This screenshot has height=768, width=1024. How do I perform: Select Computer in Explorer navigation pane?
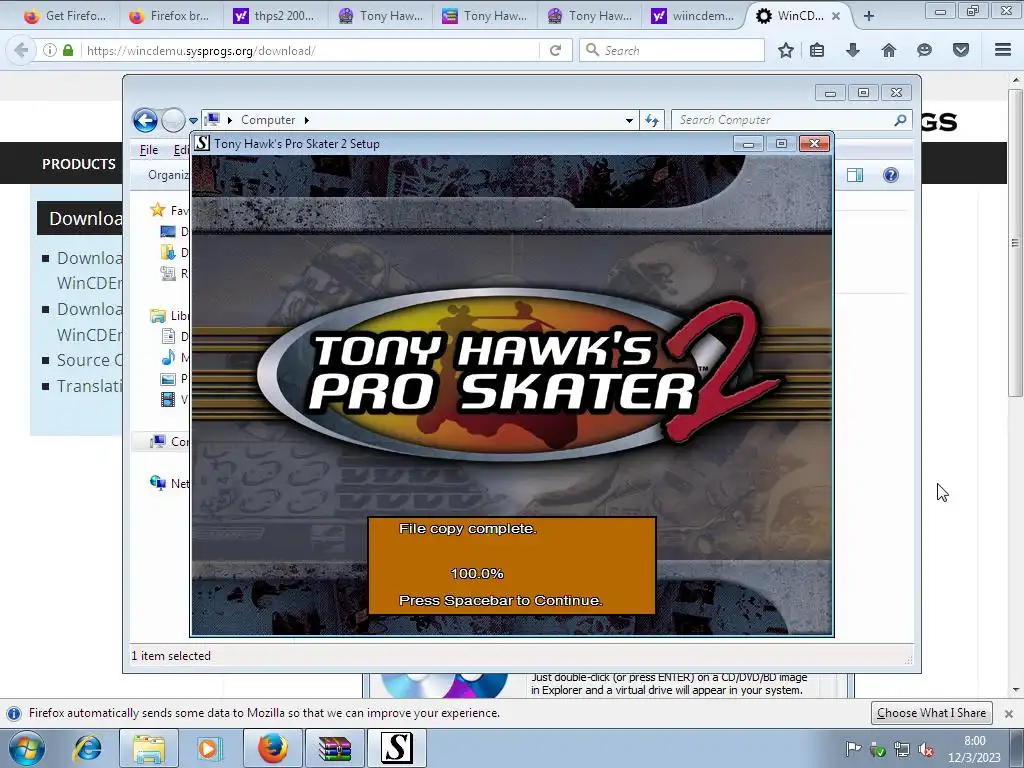(169, 441)
